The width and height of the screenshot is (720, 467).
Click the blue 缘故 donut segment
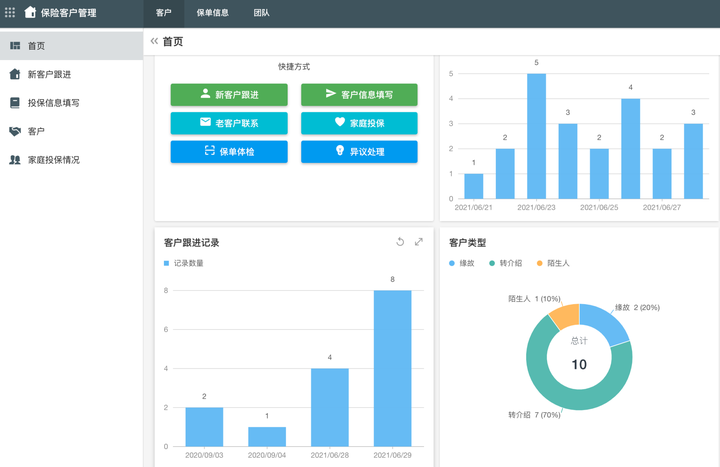[604, 322]
